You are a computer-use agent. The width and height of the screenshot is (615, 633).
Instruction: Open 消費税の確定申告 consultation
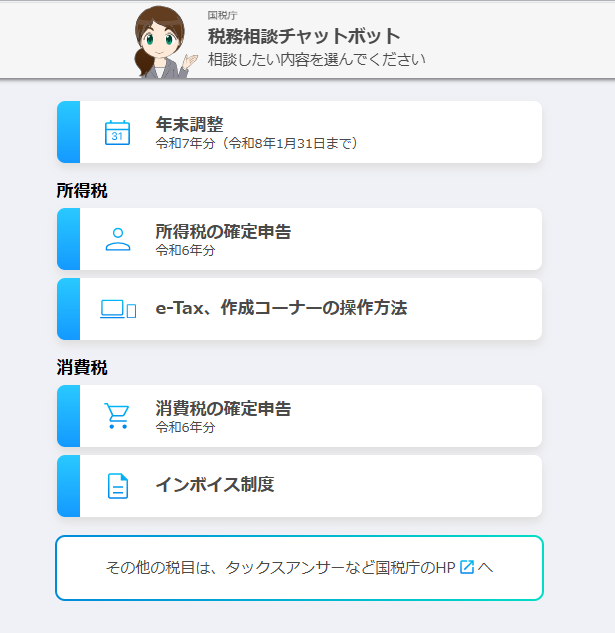point(223,409)
